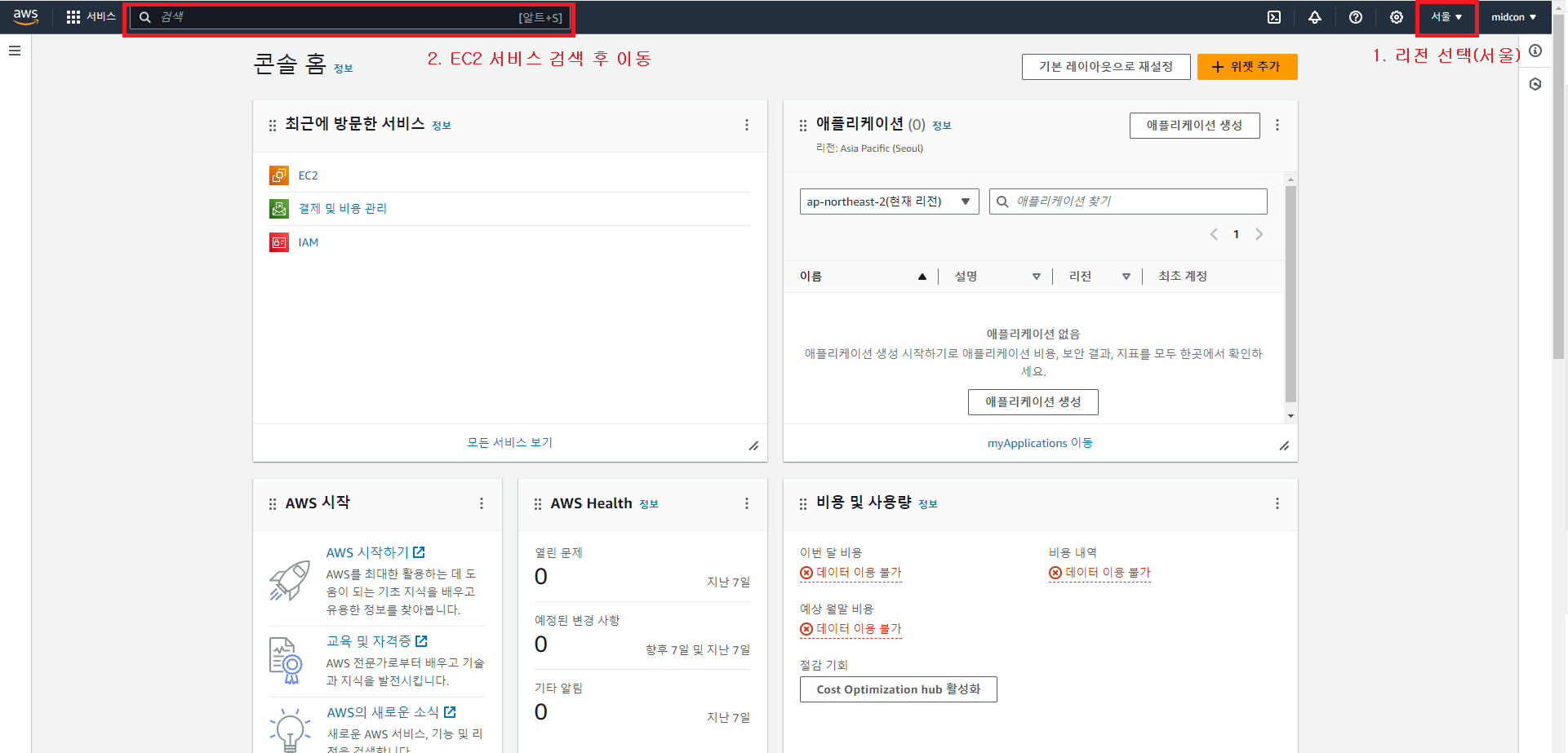The image size is (1568, 753).
Task: Click resize handle of 애플리케이션 widget
Action: pos(1284,445)
